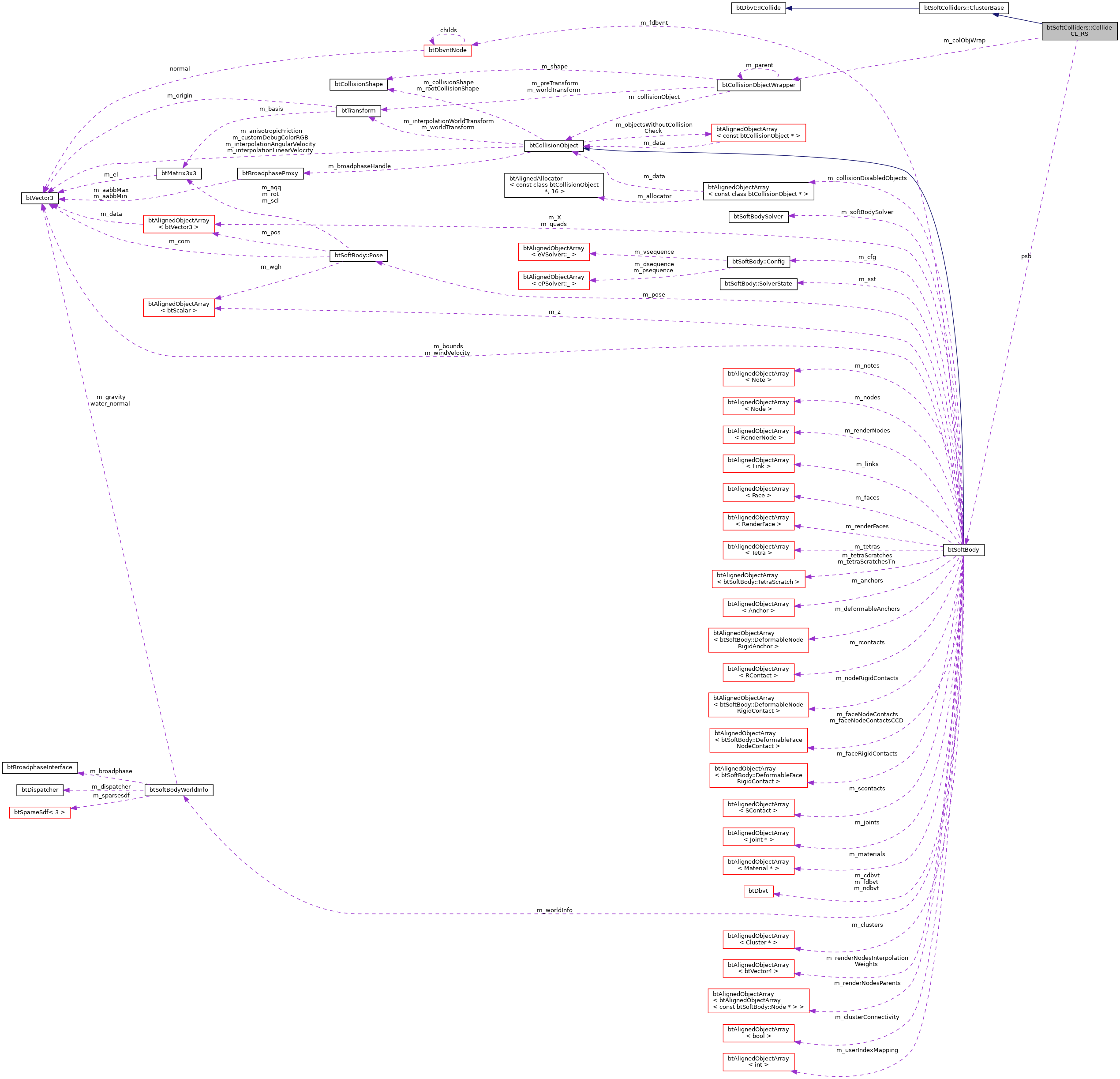
Task: Open btAlignedObjectArray RenderFace node
Action: (758, 521)
